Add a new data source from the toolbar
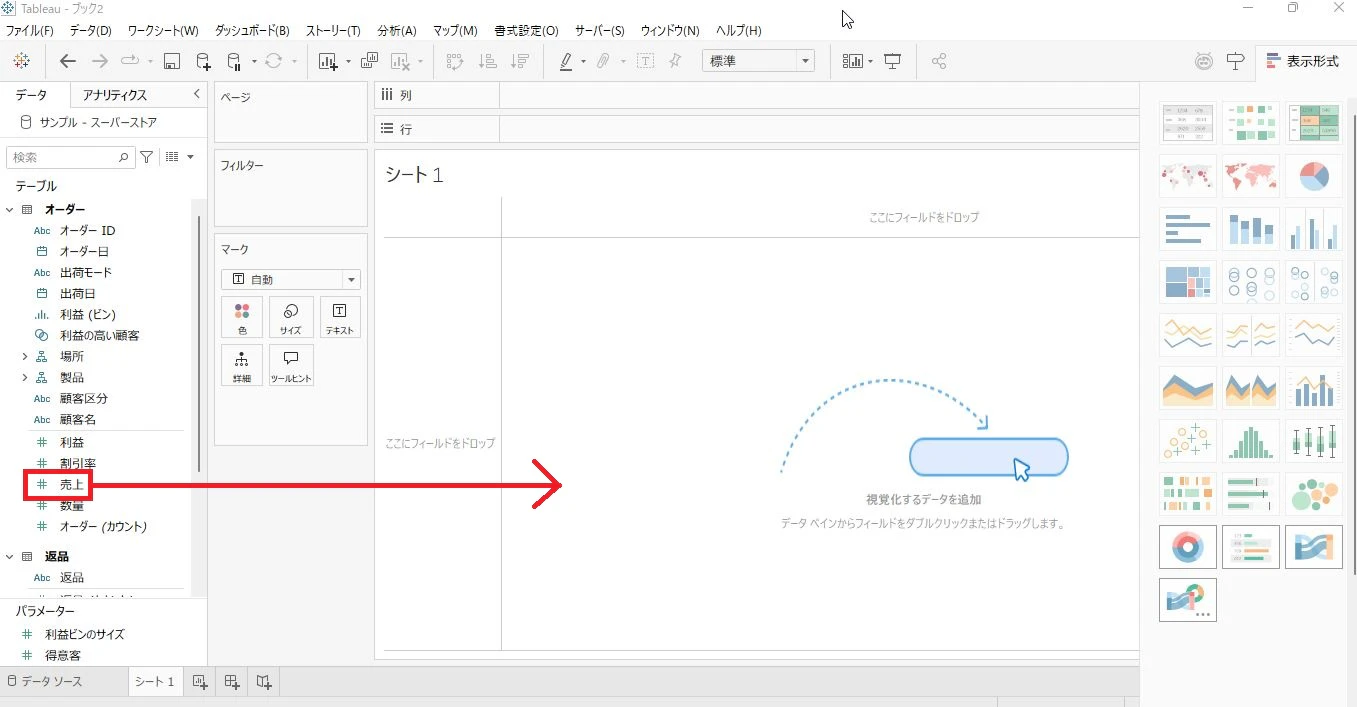This screenshot has height=707, width=1357. [204, 61]
